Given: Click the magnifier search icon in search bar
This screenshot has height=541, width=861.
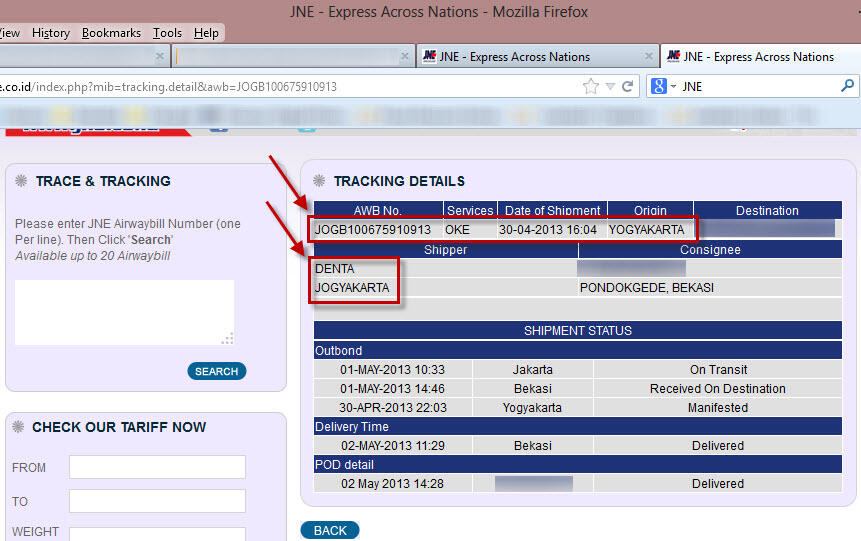Looking at the screenshot, I should pos(847,86).
